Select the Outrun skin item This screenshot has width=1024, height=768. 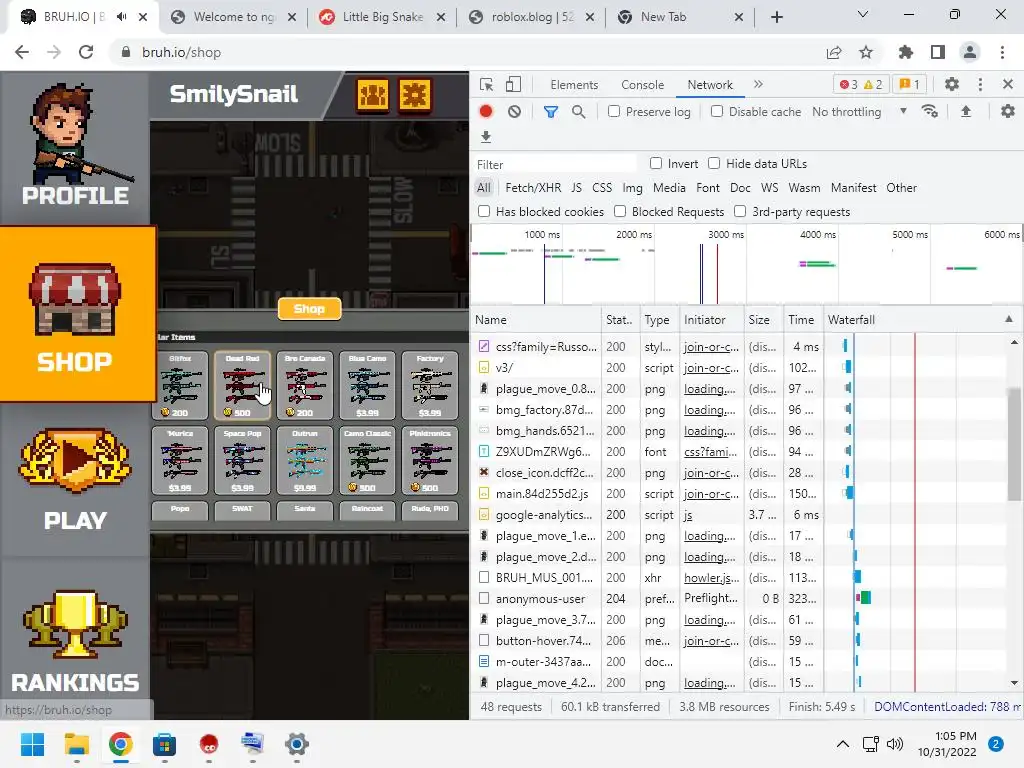click(305, 460)
